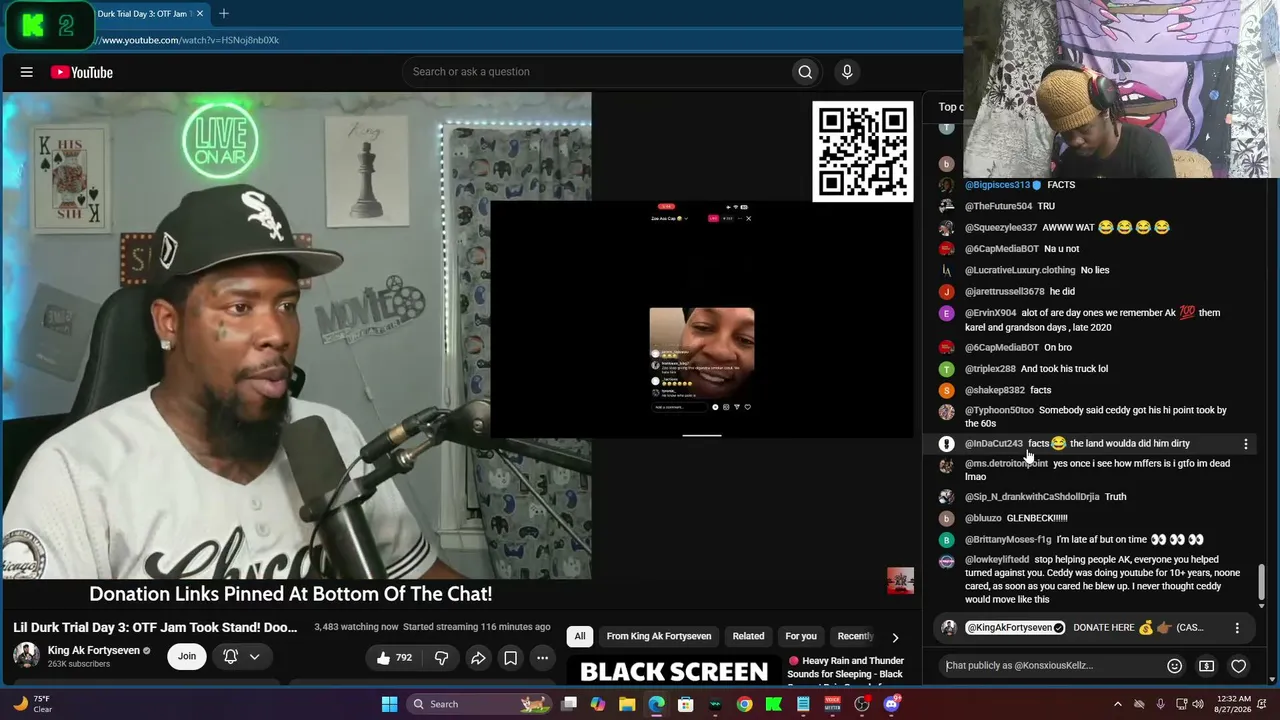The height and width of the screenshot is (720, 1280).
Task: Switch to Microsoft Edge on the taskbar
Action: click(656, 704)
